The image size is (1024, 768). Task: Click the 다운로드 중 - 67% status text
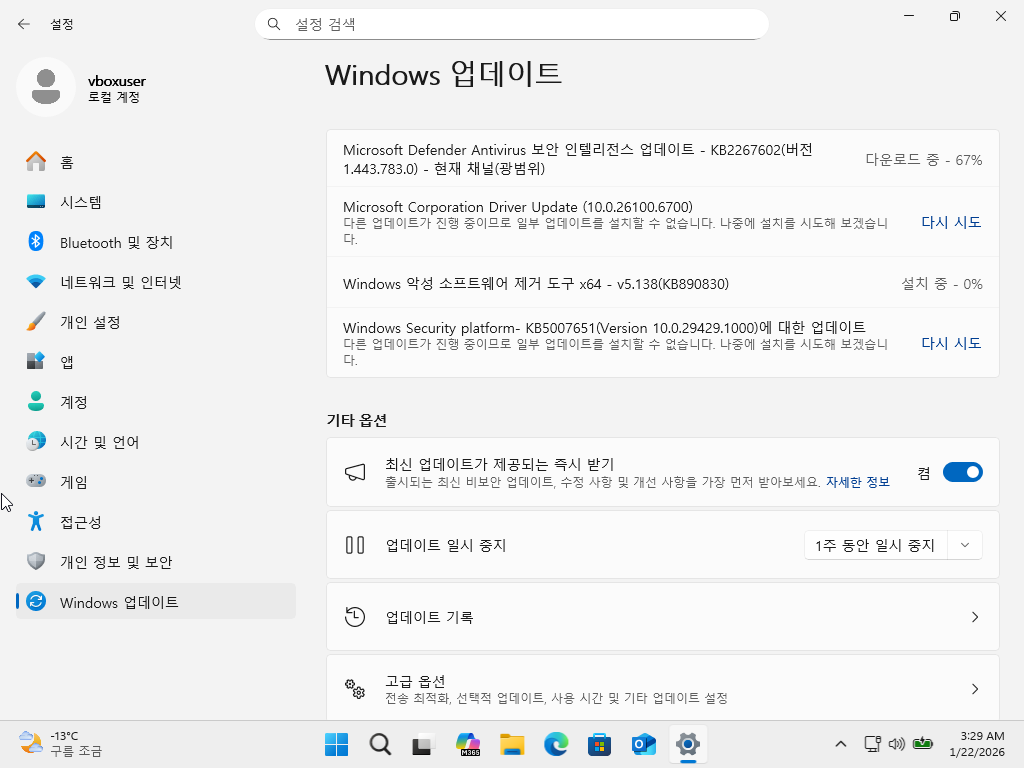pos(923,160)
